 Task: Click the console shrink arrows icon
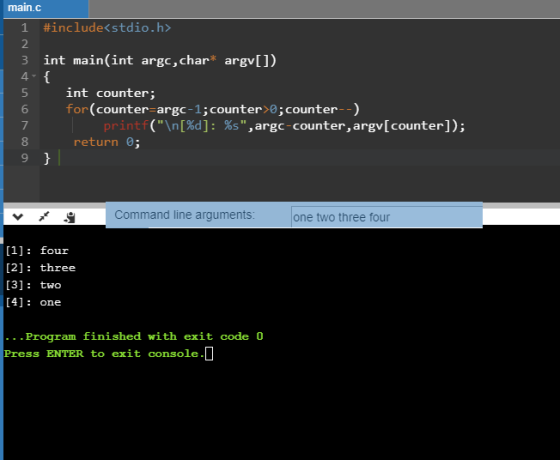(x=44, y=216)
